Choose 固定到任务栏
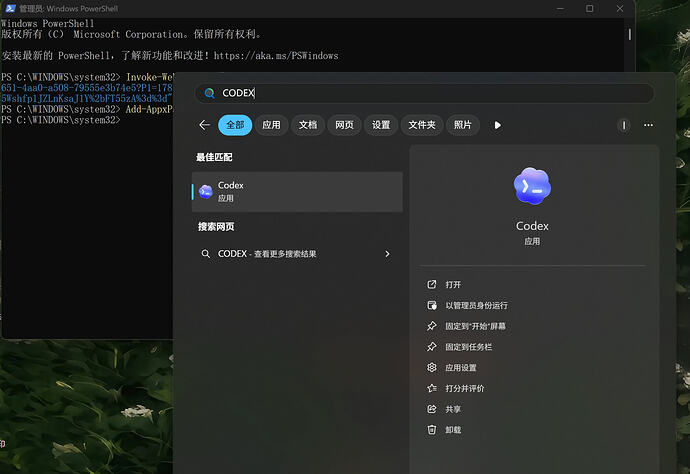Image resolution: width=690 pixels, height=474 pixels. coord(468,347)
